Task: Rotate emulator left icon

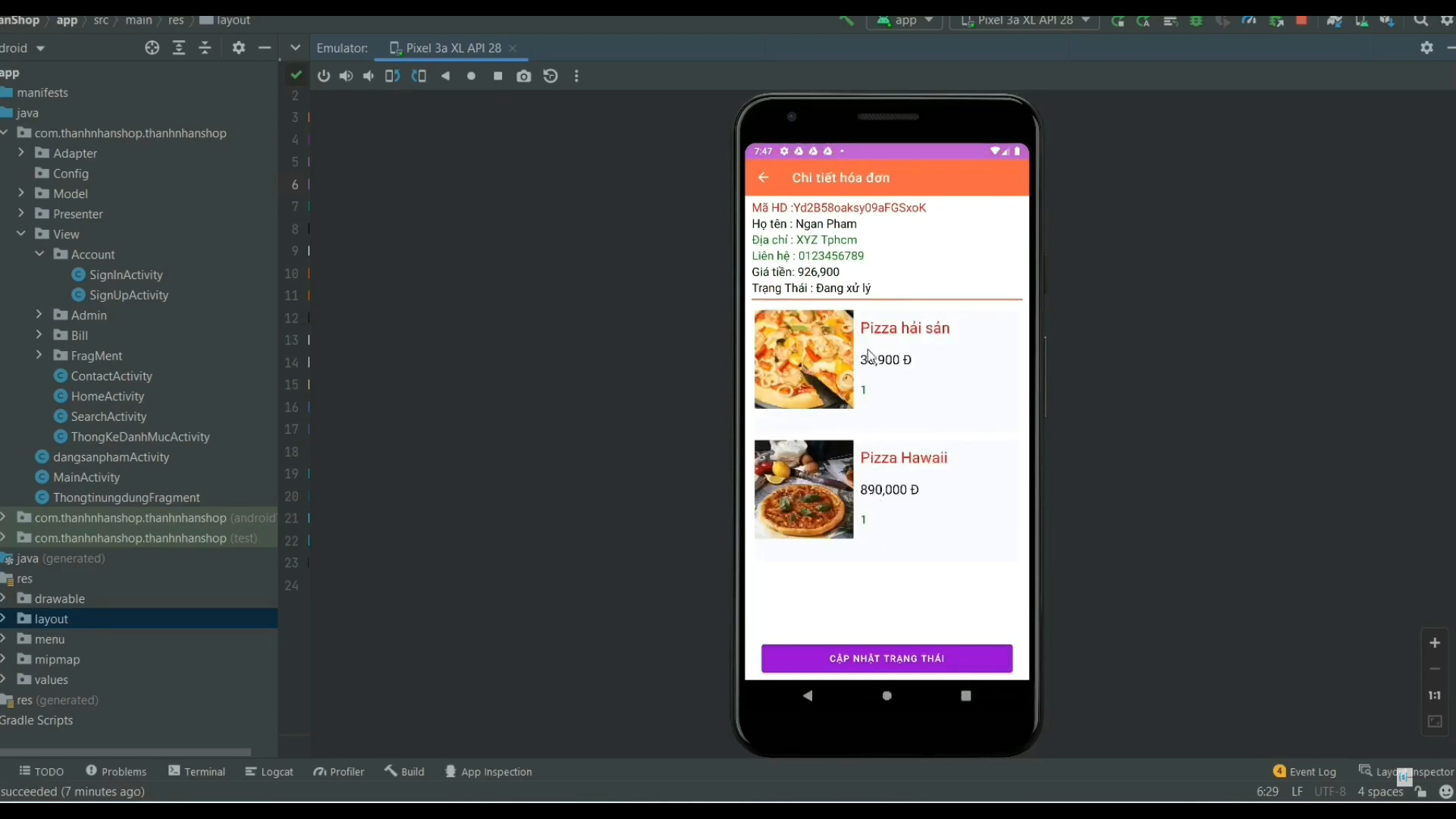Action: click(392, 76)
